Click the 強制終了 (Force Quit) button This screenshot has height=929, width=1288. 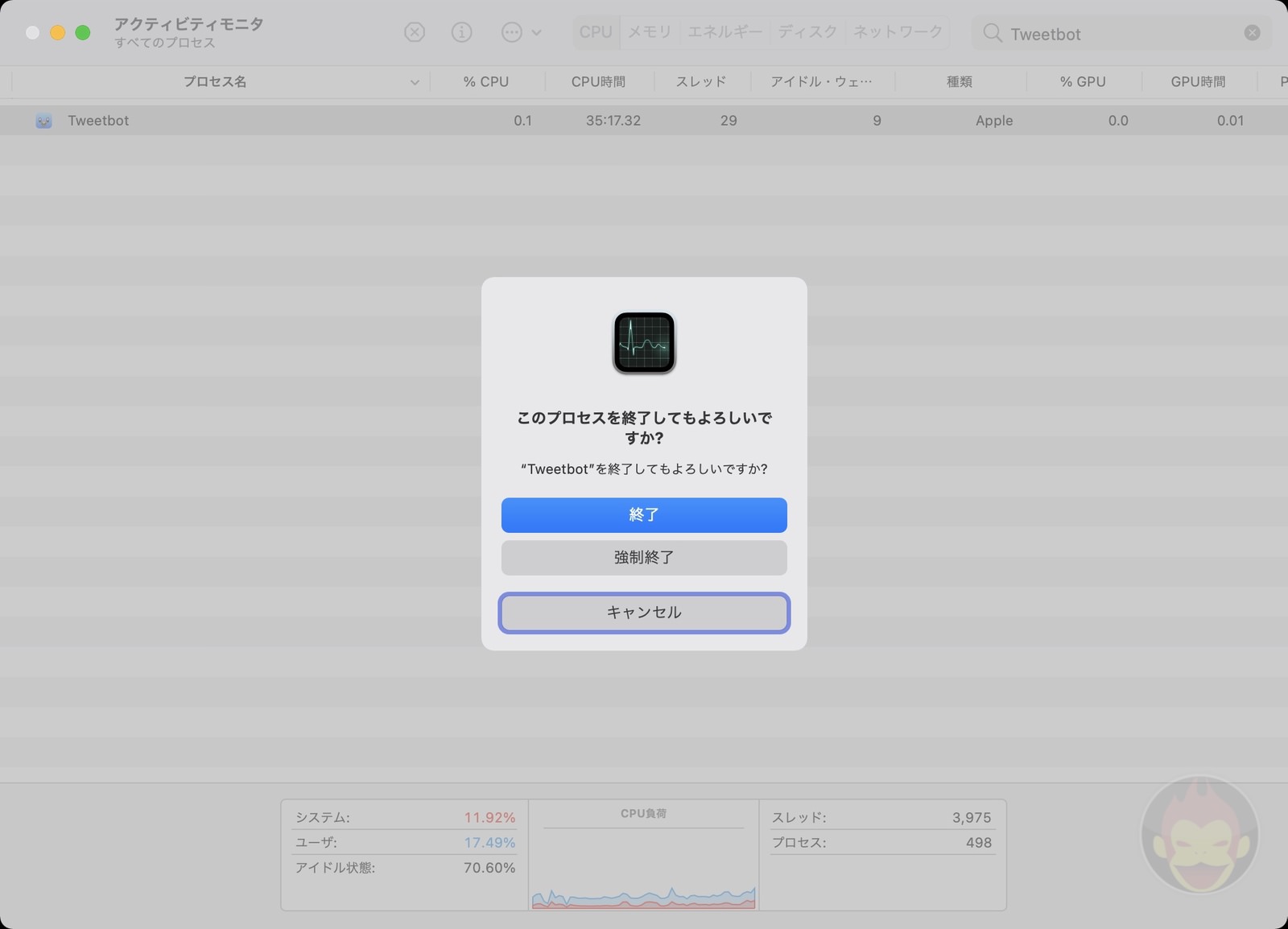644,557
